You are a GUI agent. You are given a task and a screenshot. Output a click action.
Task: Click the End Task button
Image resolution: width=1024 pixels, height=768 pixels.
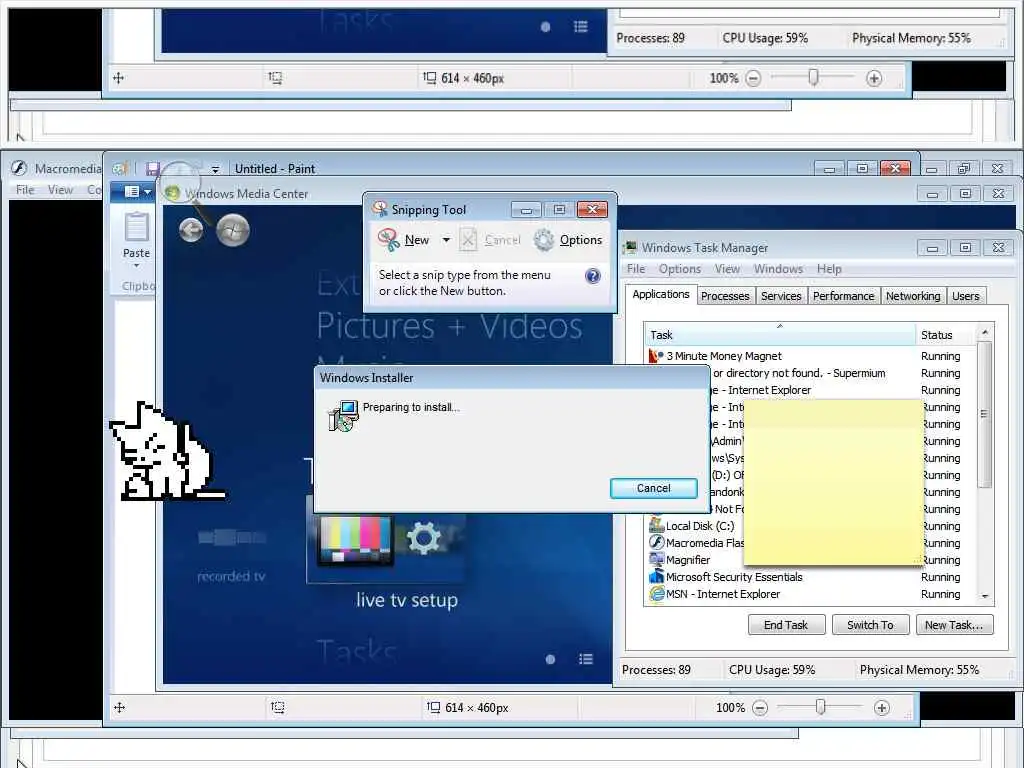786,625
